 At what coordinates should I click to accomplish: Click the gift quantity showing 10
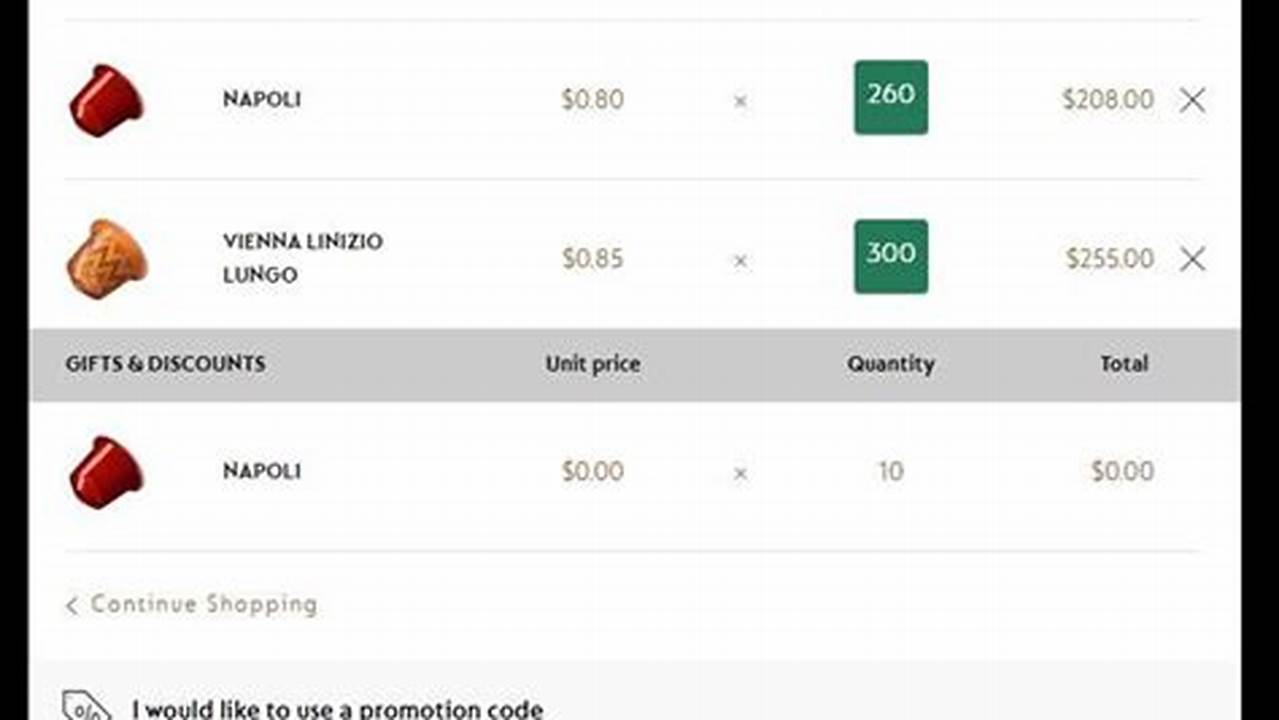point(890,470)
